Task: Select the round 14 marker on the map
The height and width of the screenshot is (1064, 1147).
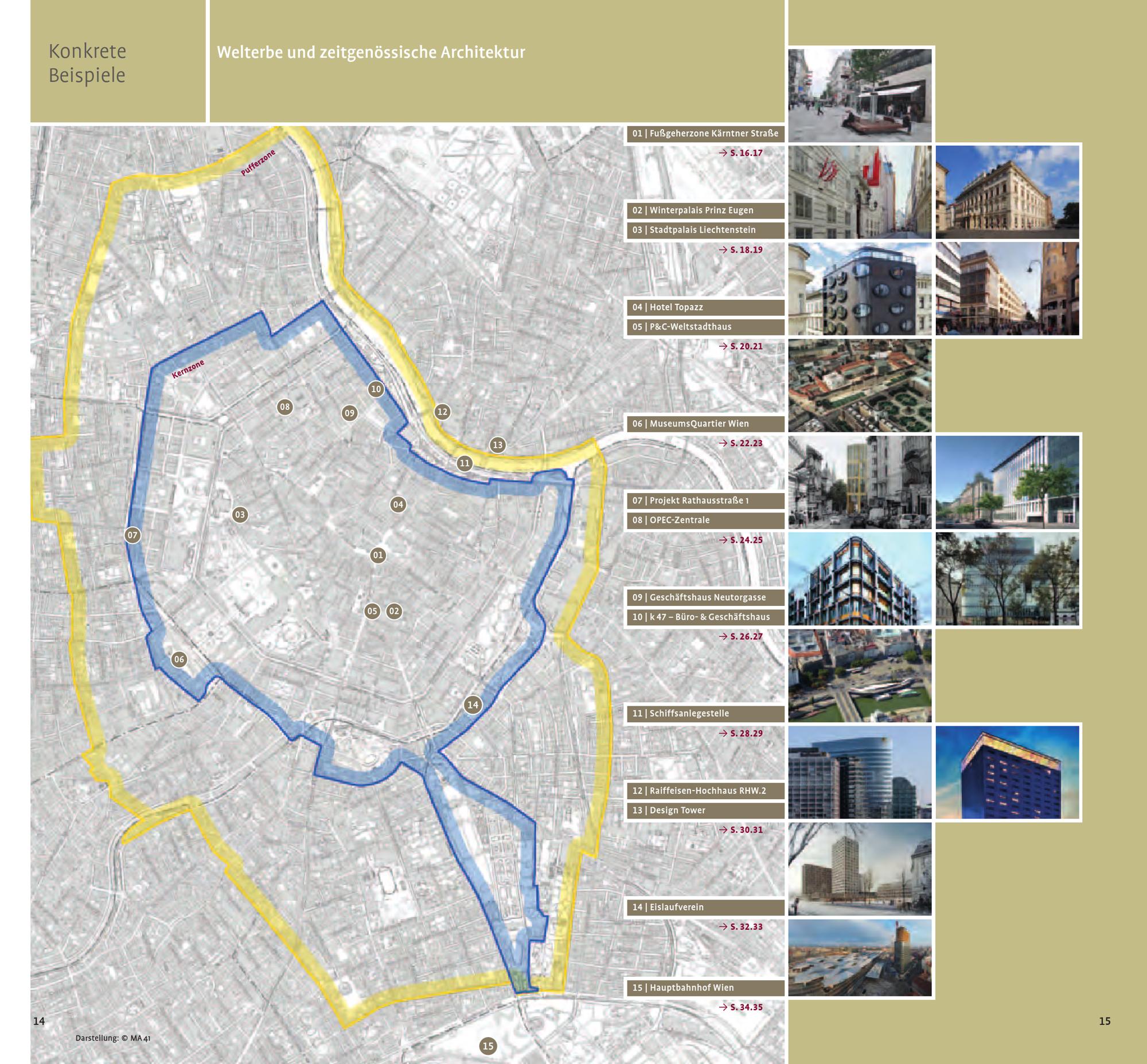Action: (x=473, y=705)
